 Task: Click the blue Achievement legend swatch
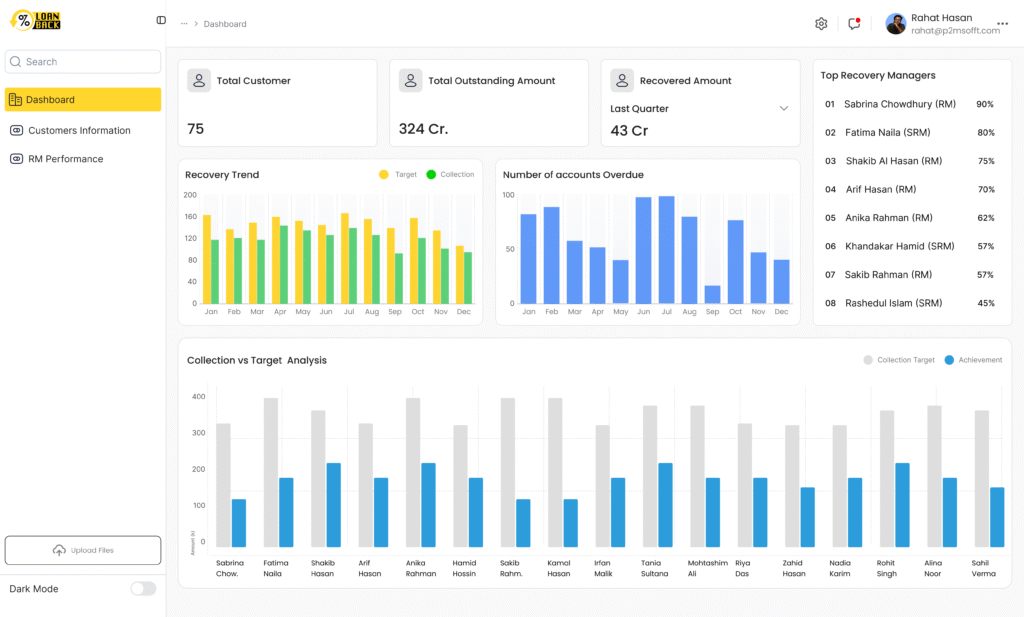point(949,360)
